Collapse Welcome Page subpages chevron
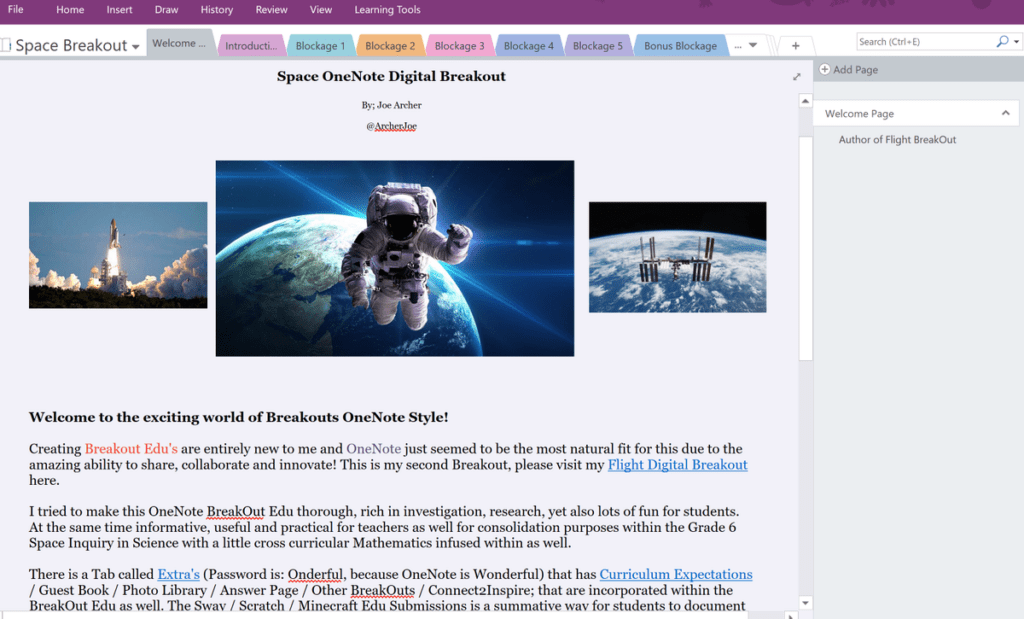 pyautogui.click(x=1006, y=113)
